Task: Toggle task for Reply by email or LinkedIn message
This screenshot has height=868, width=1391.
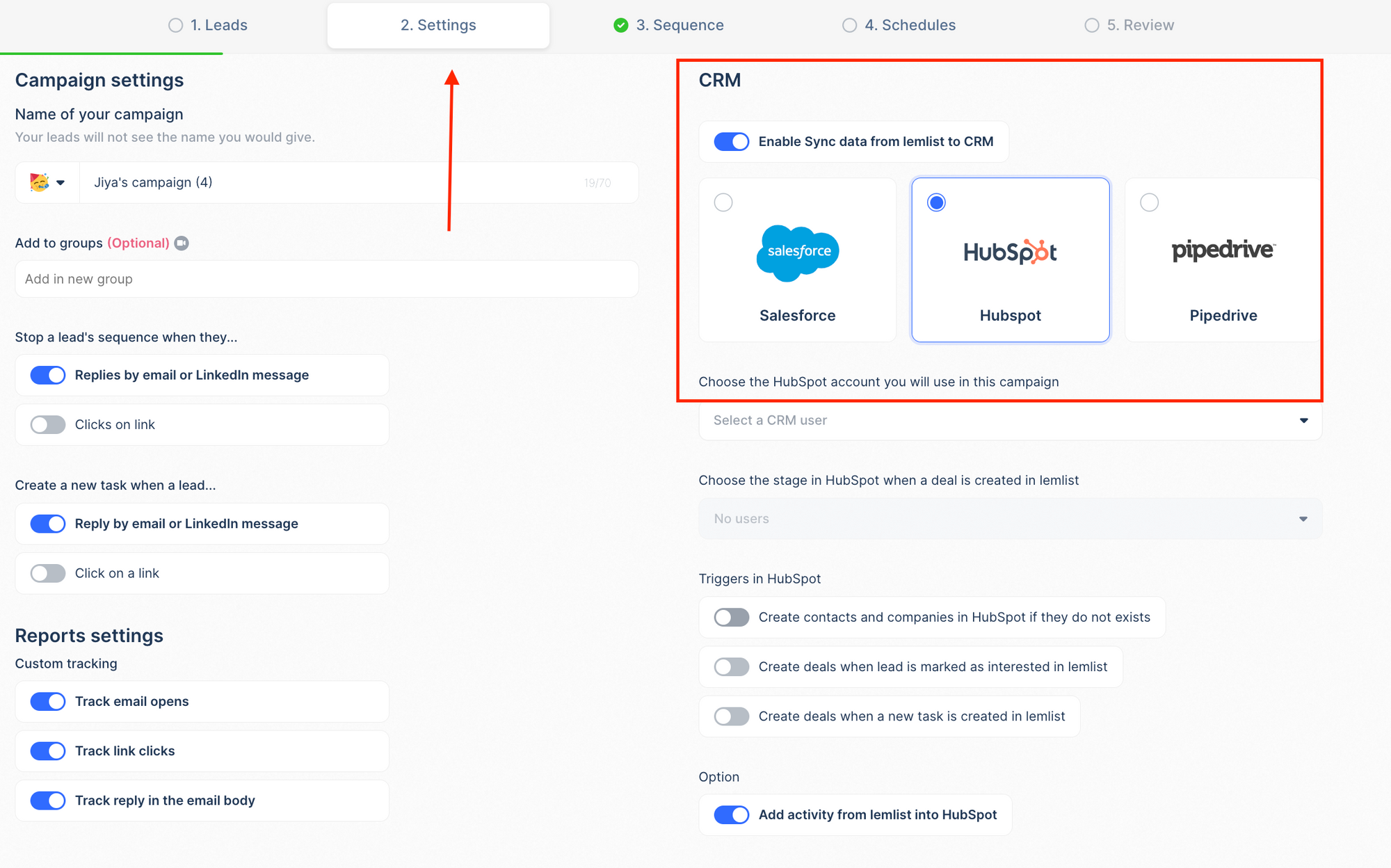Action: pyautogui.click(x=48, y=524)
